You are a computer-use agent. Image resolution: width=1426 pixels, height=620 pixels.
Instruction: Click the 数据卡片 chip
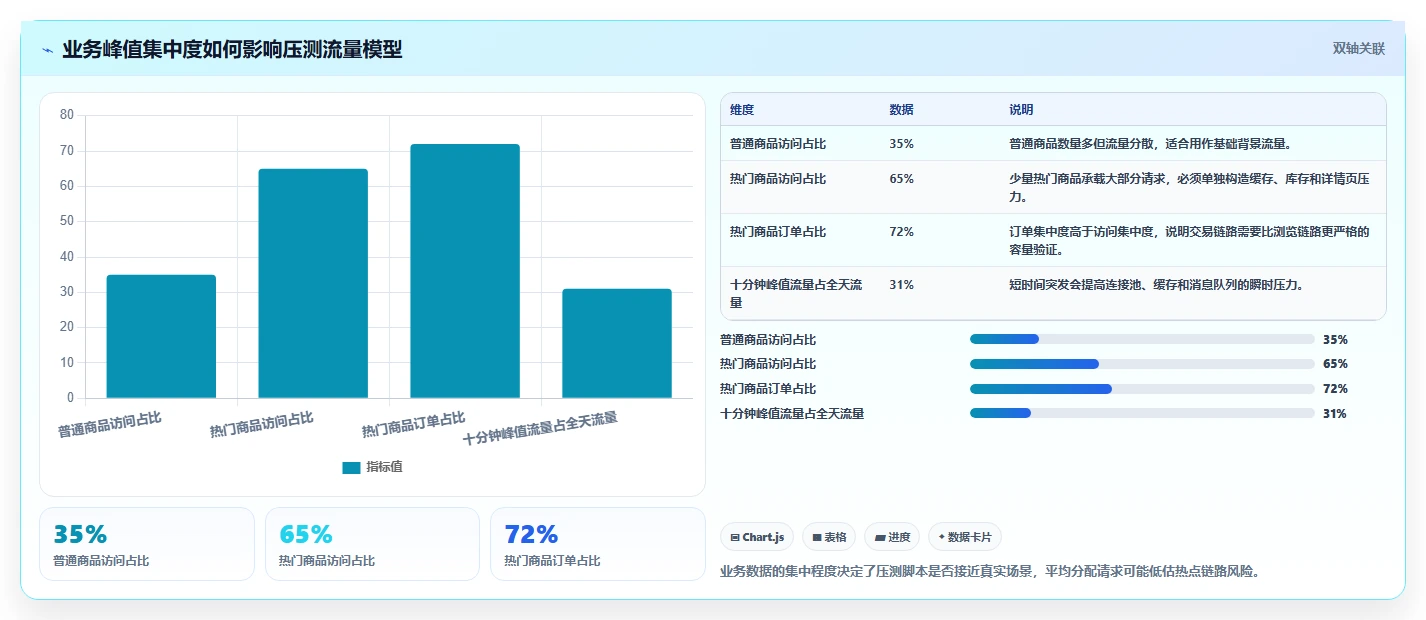point(965,537)
